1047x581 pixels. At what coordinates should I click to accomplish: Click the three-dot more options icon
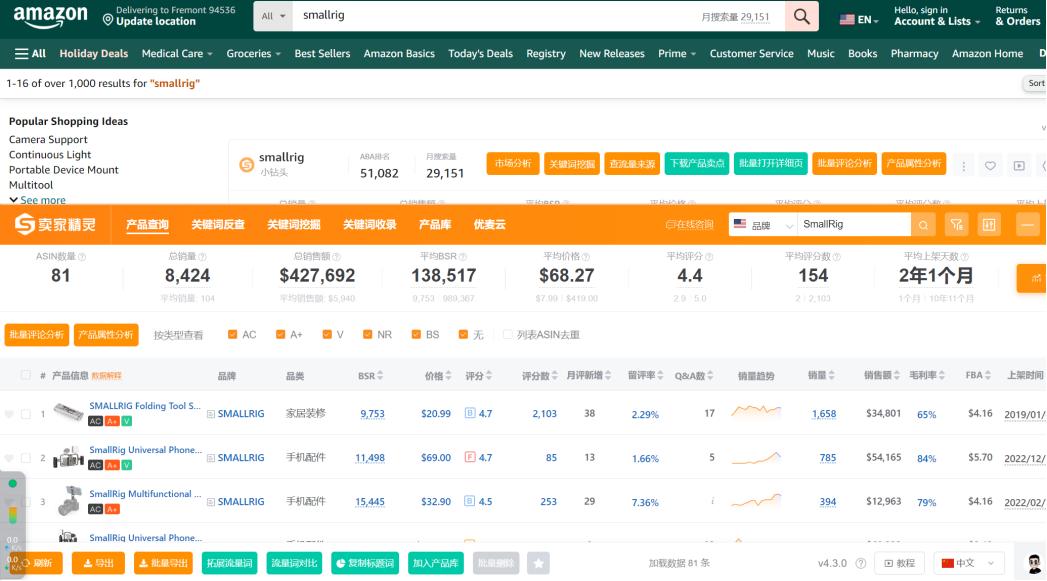[964, 166]
